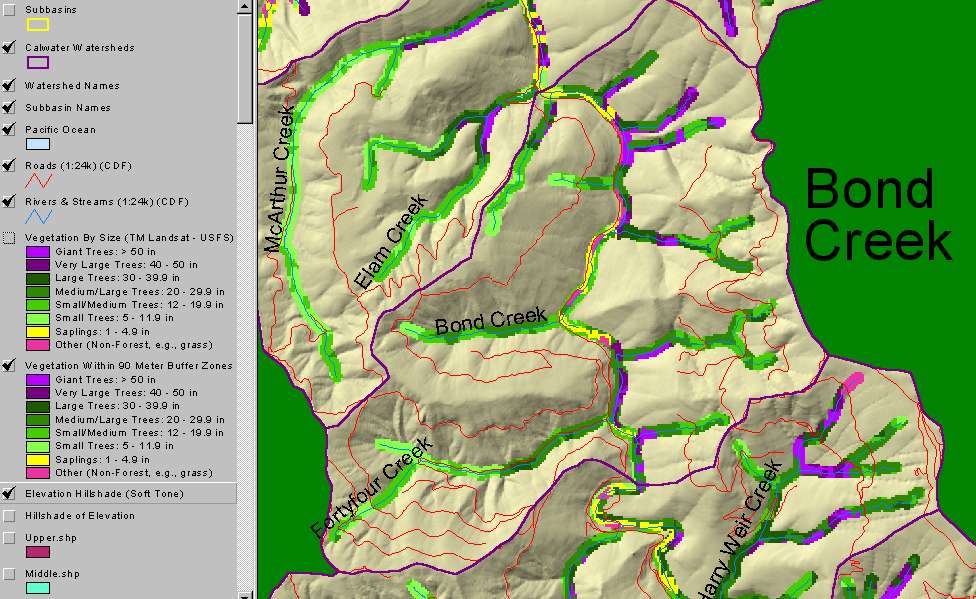Select the Hillshade of Elevation layer label
The image size is (976, 599).
[80, 516]
